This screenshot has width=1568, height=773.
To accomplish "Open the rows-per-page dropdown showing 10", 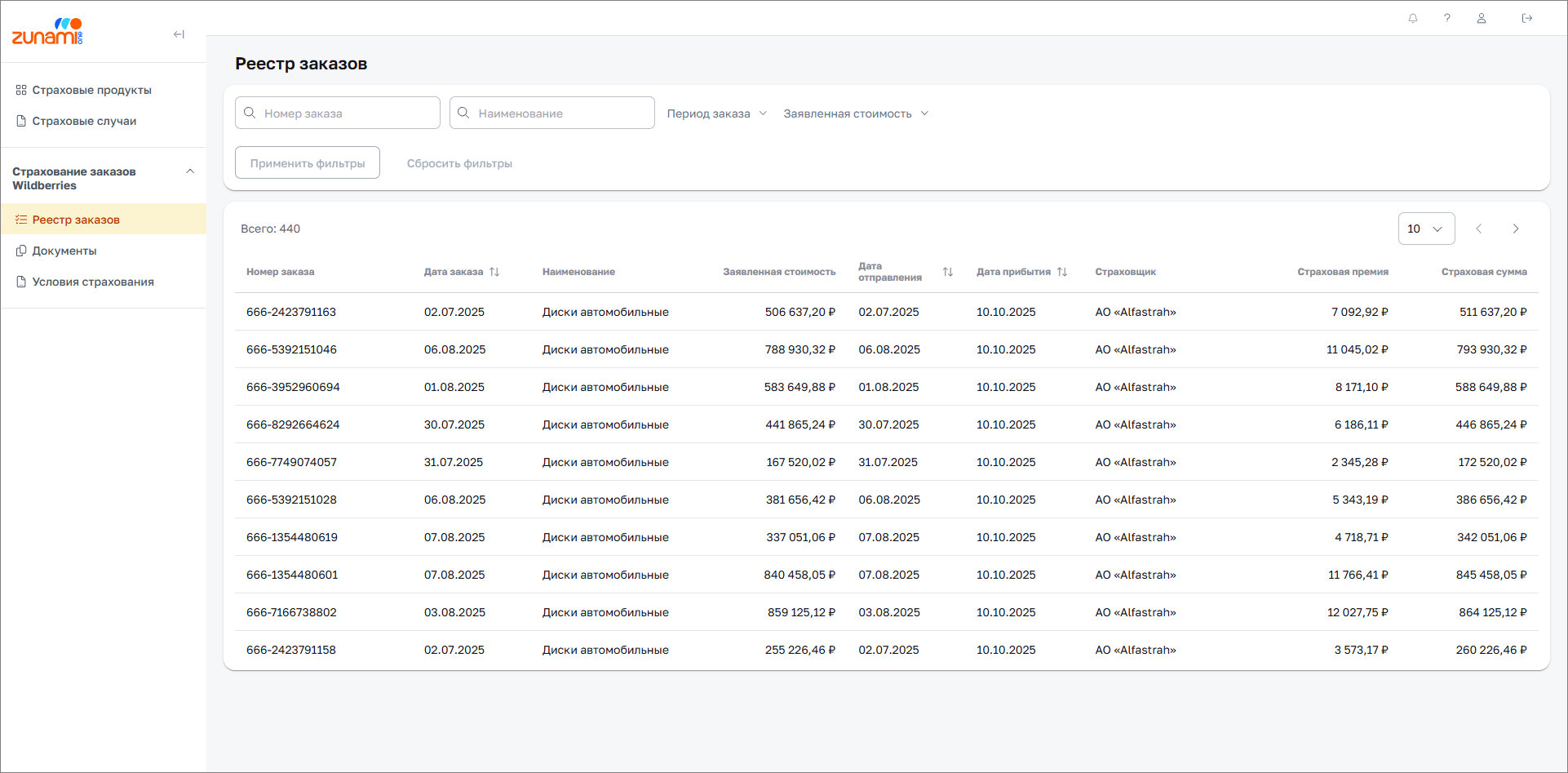I will tap(1426, 229).
